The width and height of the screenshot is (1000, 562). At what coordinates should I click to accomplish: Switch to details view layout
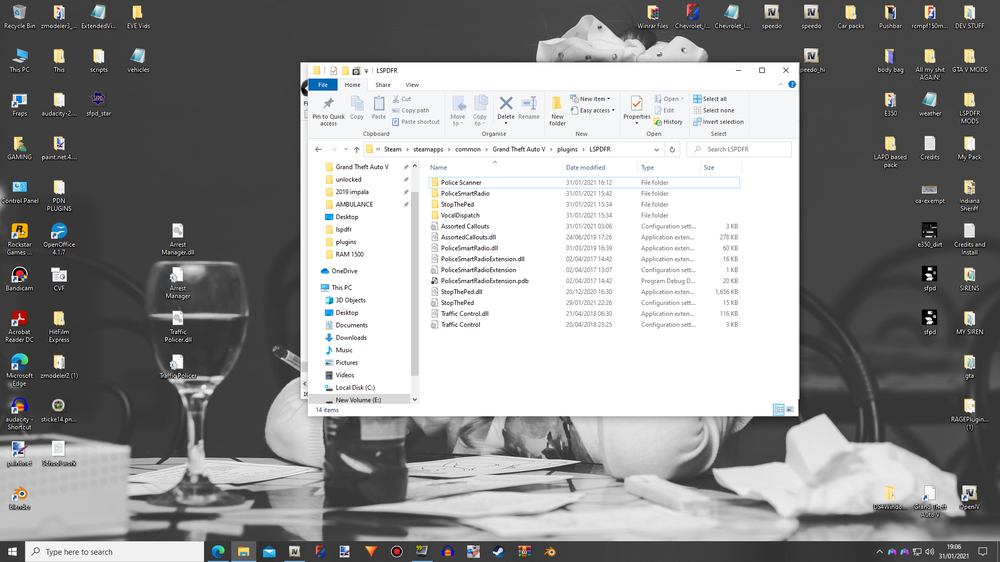[779, 409]
